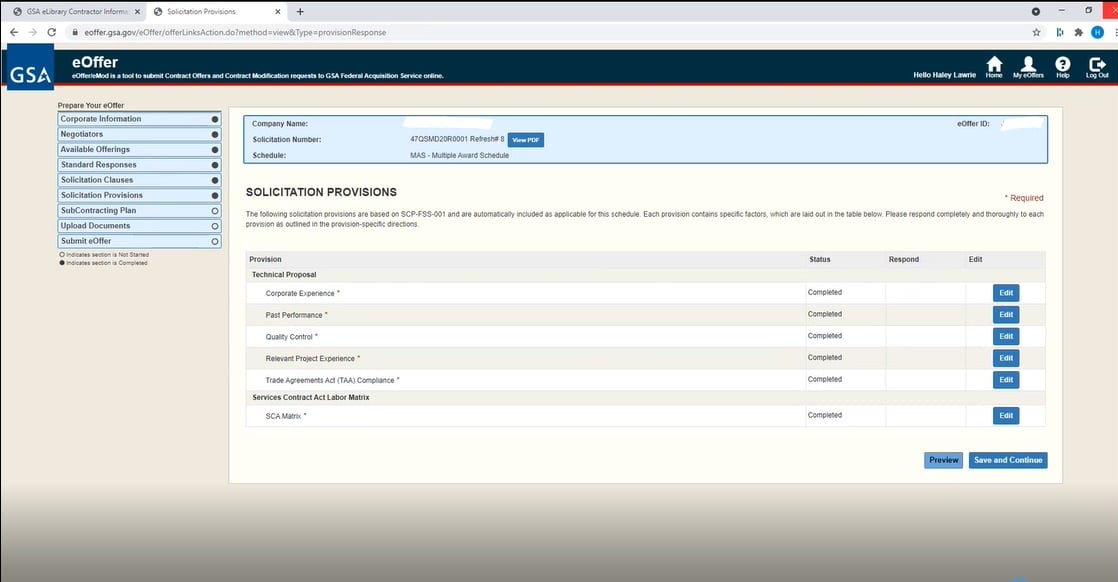
Task: Click the bookmark star in the address bar
Action: [x=1036, y=31]
